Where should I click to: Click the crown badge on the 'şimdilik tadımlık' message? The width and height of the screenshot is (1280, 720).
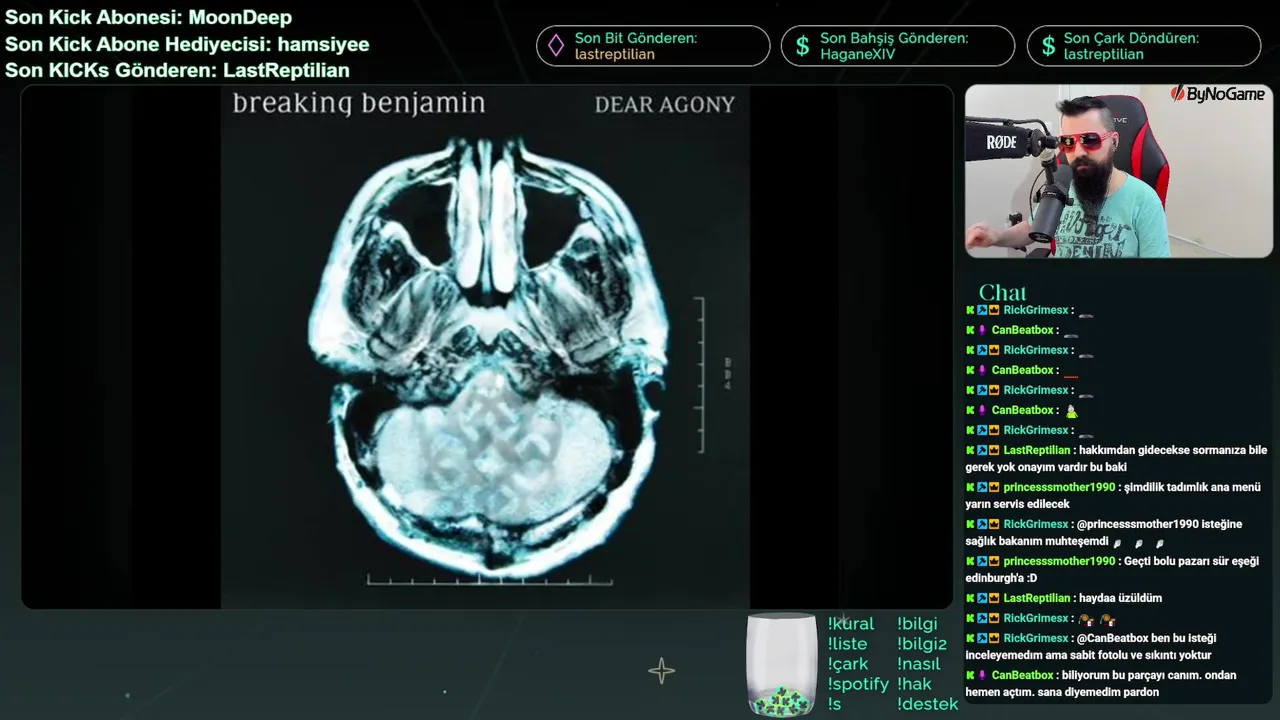994,487
